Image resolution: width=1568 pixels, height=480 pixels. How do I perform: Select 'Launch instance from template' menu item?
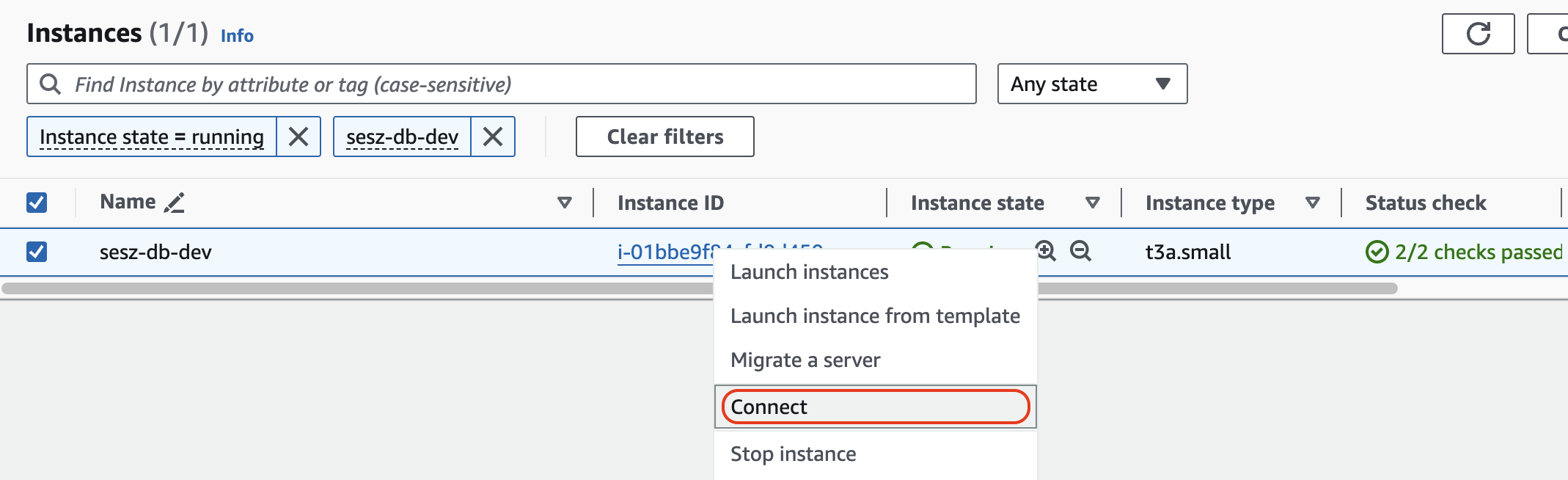[875, 316]
